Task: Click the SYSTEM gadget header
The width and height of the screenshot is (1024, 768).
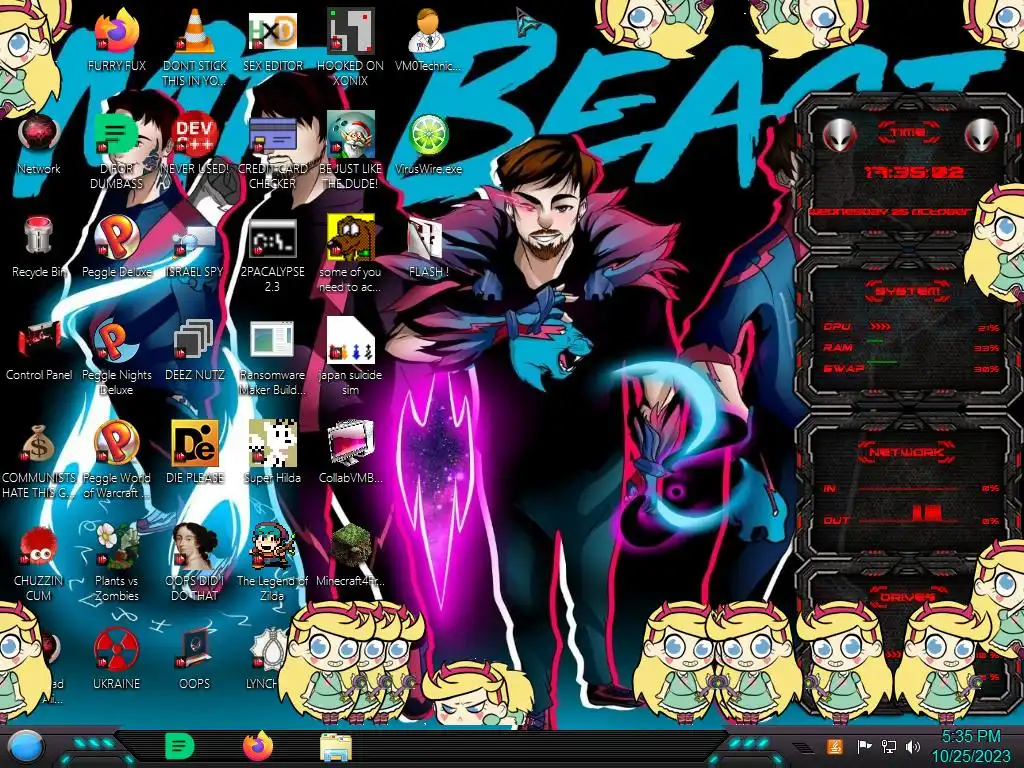Action: coord(908,291)
